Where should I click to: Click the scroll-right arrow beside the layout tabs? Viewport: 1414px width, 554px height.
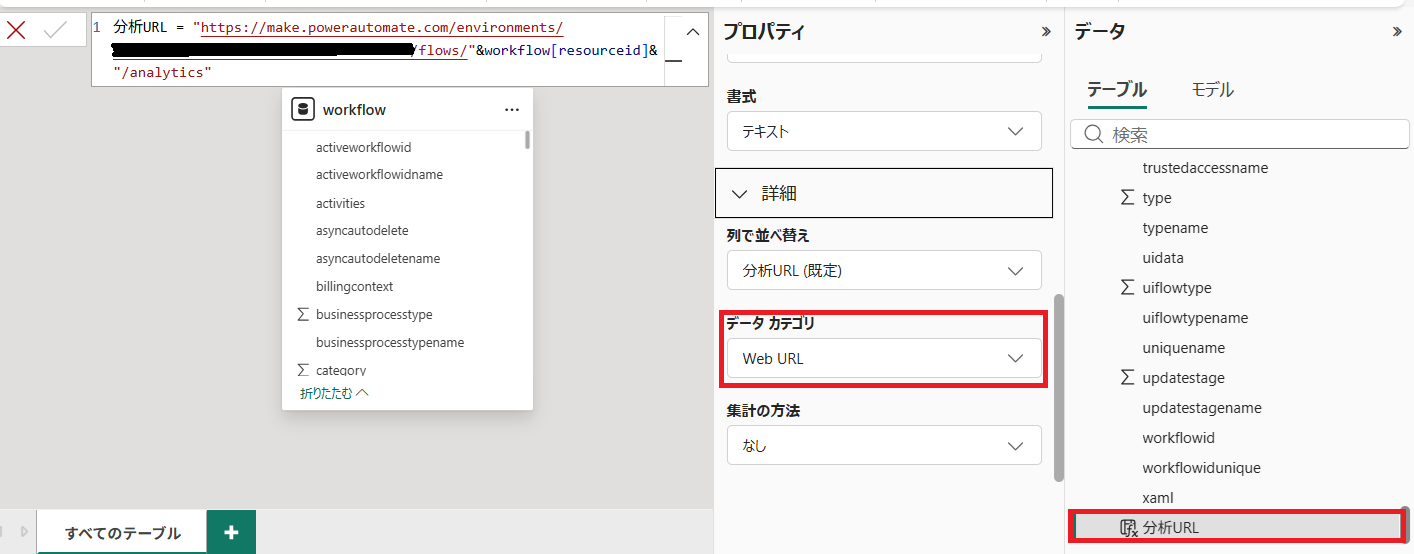[x=24, y=532]
